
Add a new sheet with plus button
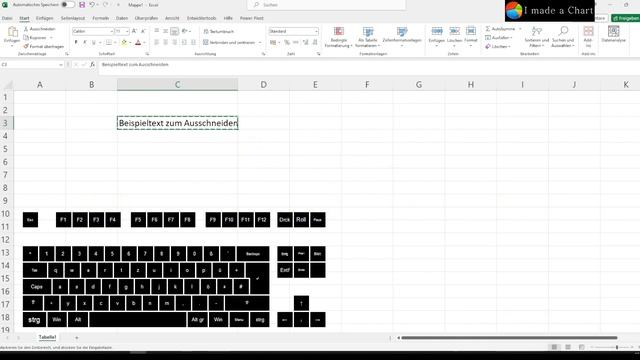[x=76, y=338]
